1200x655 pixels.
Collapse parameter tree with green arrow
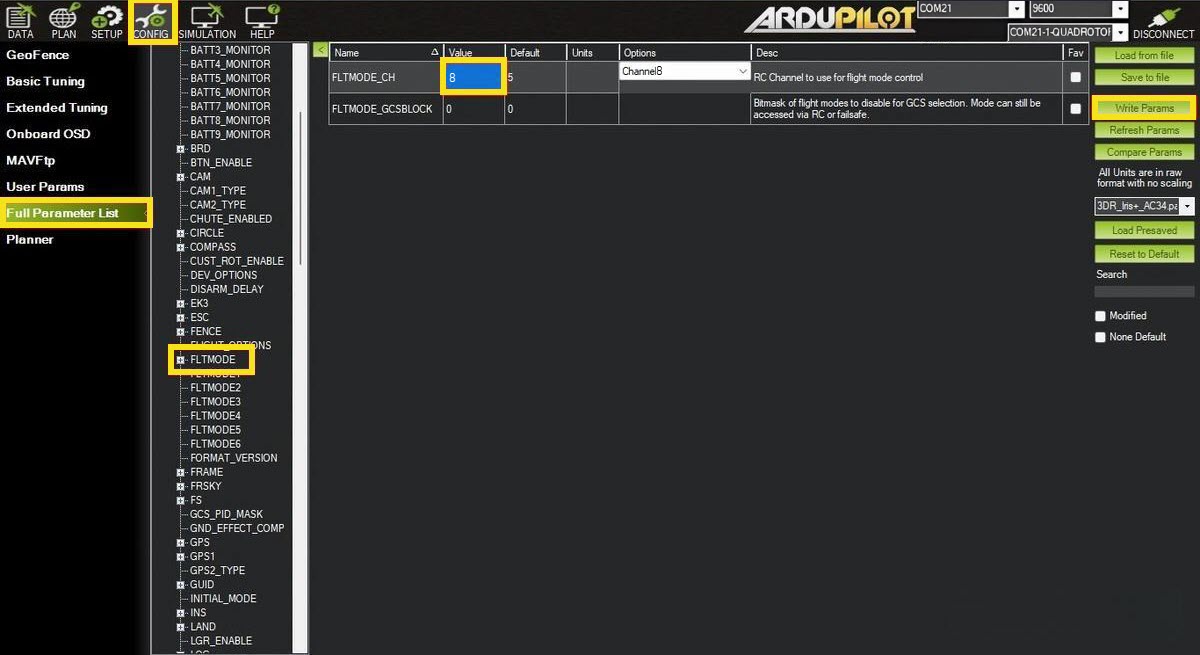click(x=320, y=50)
